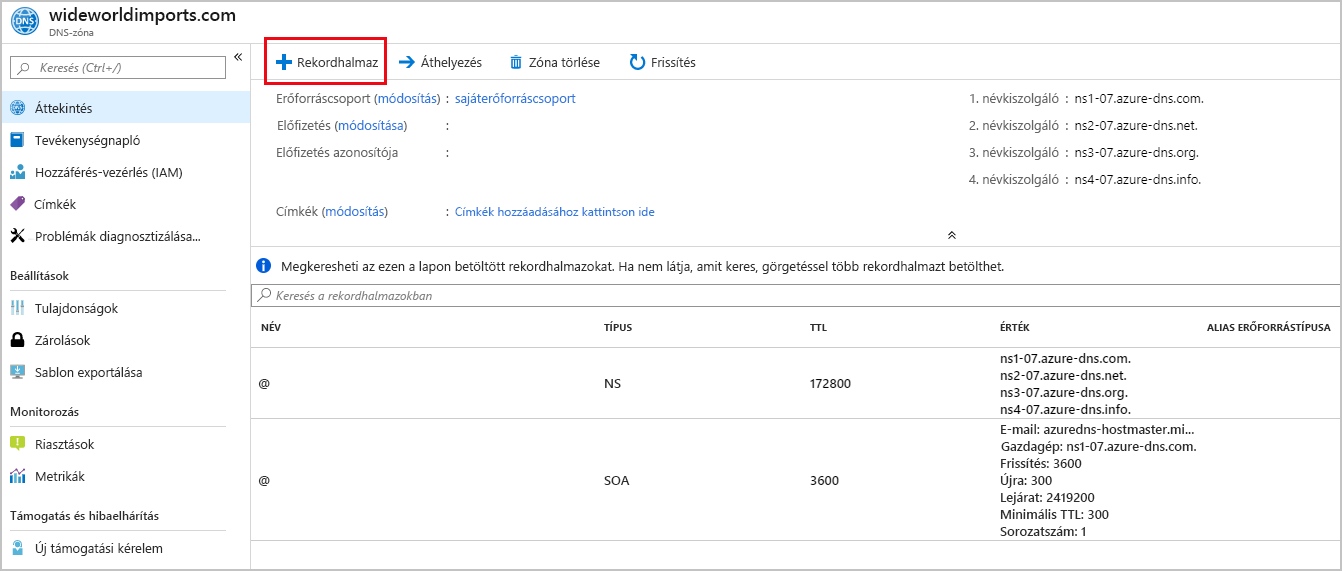1342x571 pixels.
Task: Click the Problémák diagnosztizálása wrench icon
Action: 17,236
